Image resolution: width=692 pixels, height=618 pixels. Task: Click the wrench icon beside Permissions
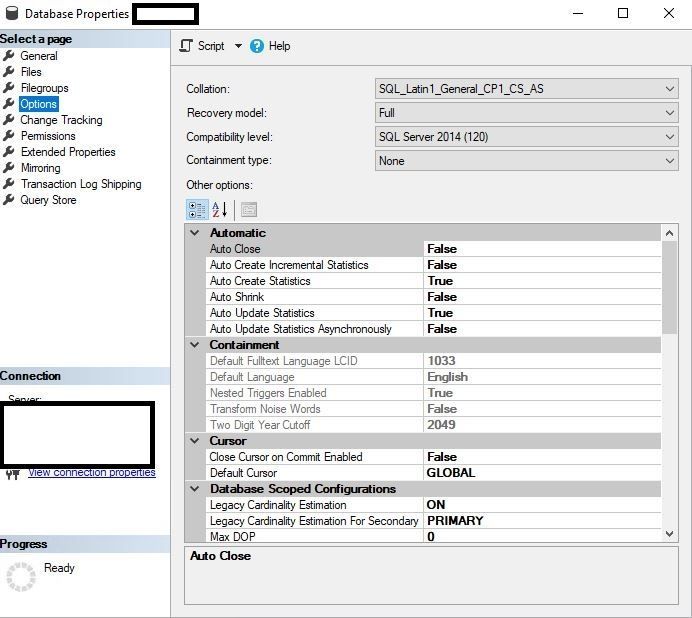tap(9, 136)
